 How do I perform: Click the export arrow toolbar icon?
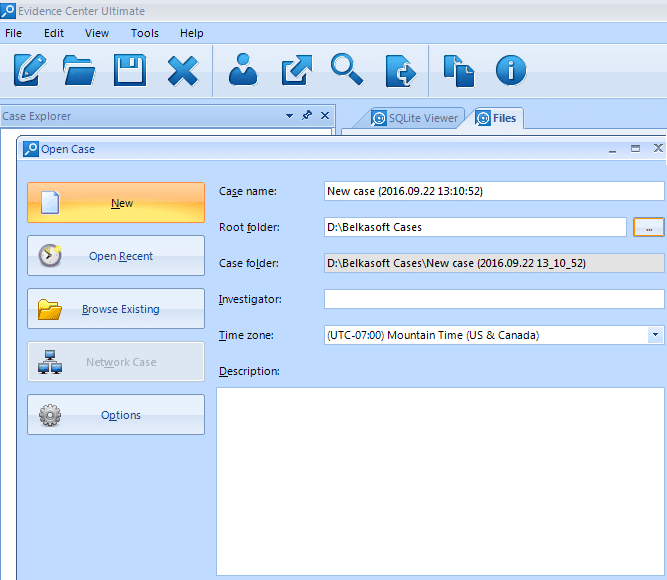point(296,70)
